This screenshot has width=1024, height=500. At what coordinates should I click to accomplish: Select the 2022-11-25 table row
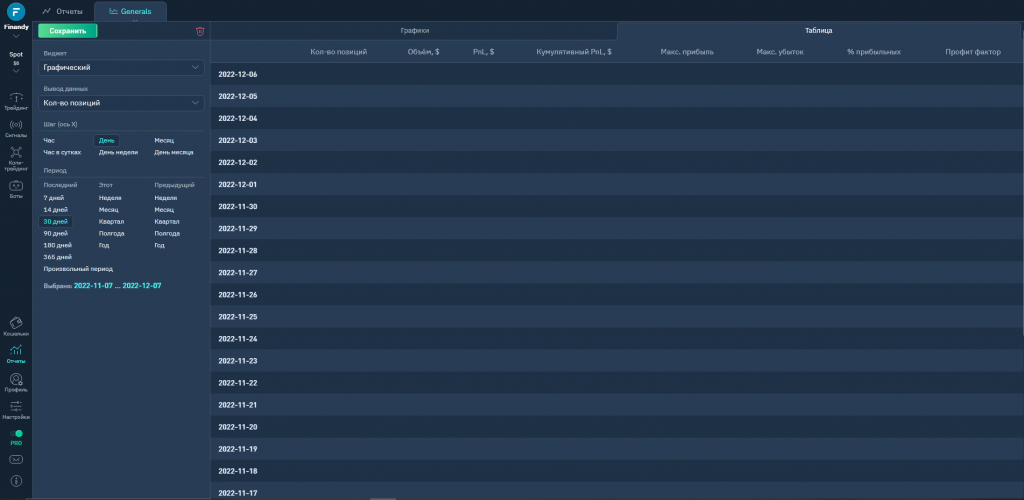click(615, 317)
